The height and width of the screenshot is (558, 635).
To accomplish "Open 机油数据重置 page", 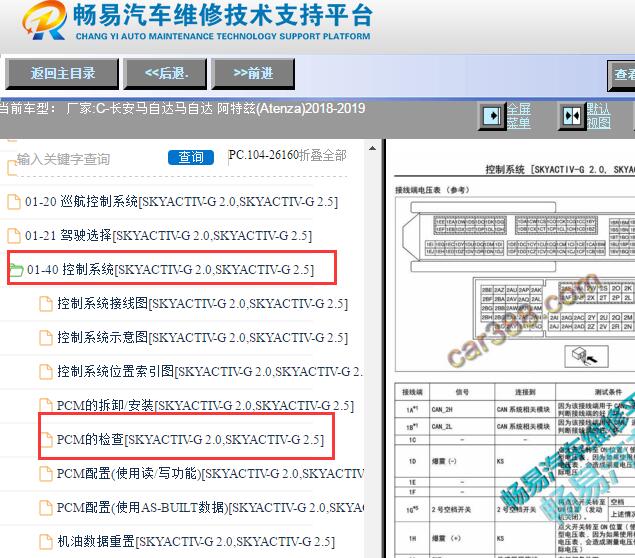I will tap(196, 541).
